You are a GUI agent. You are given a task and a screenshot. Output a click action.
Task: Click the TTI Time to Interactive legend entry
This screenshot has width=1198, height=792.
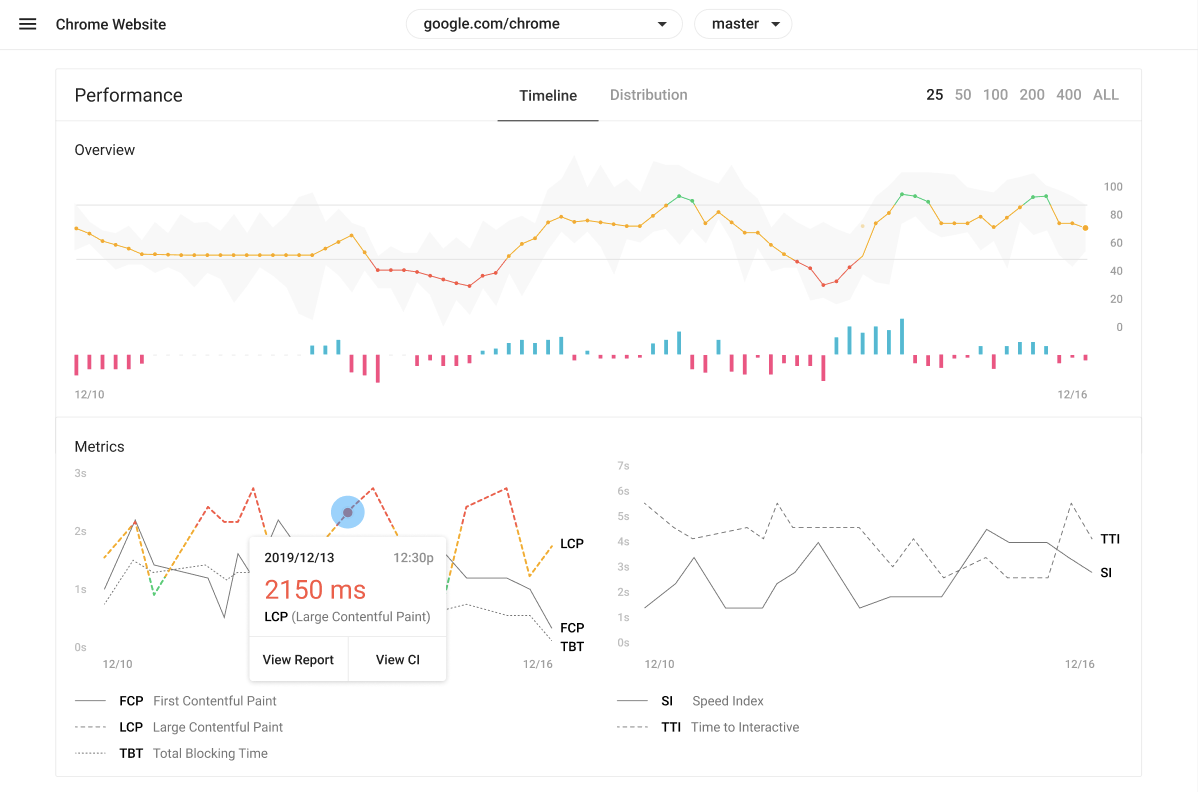pos(707,727)
